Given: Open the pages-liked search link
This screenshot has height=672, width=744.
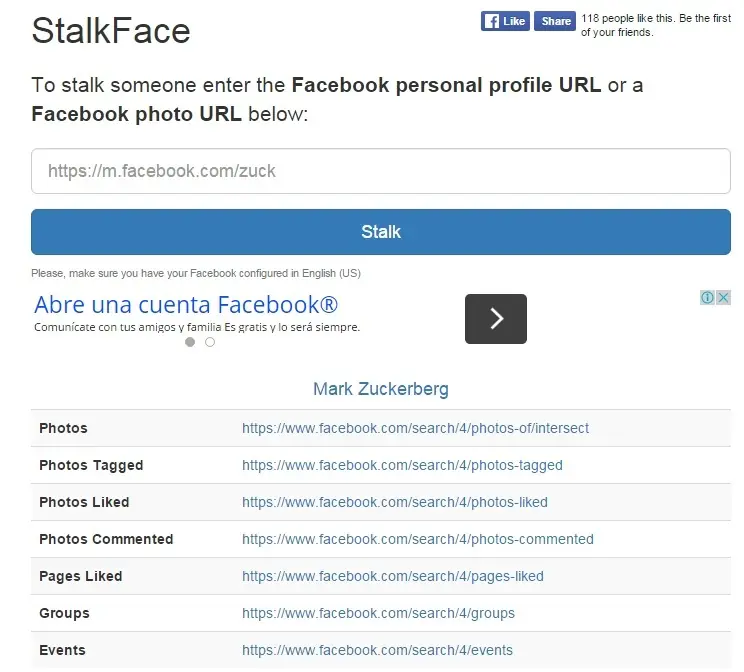Looking at the screenshot, I should pos(392,576).
